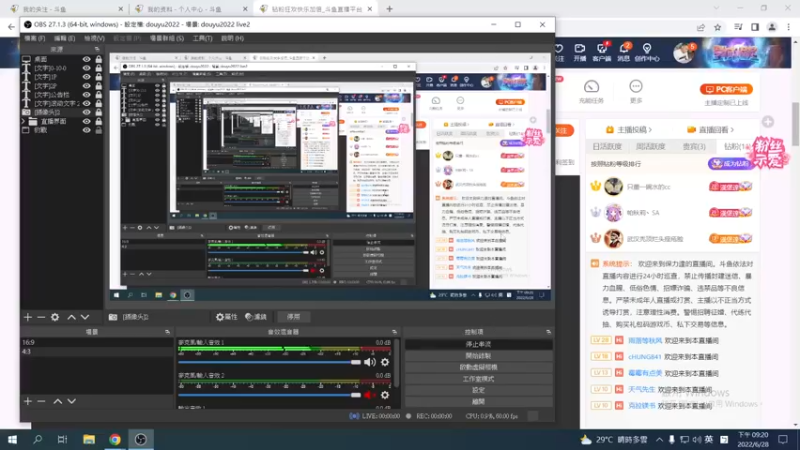Open settings gear for second audio channel
This screenshot has height=450, width=800.
click(x=385, y=395)
